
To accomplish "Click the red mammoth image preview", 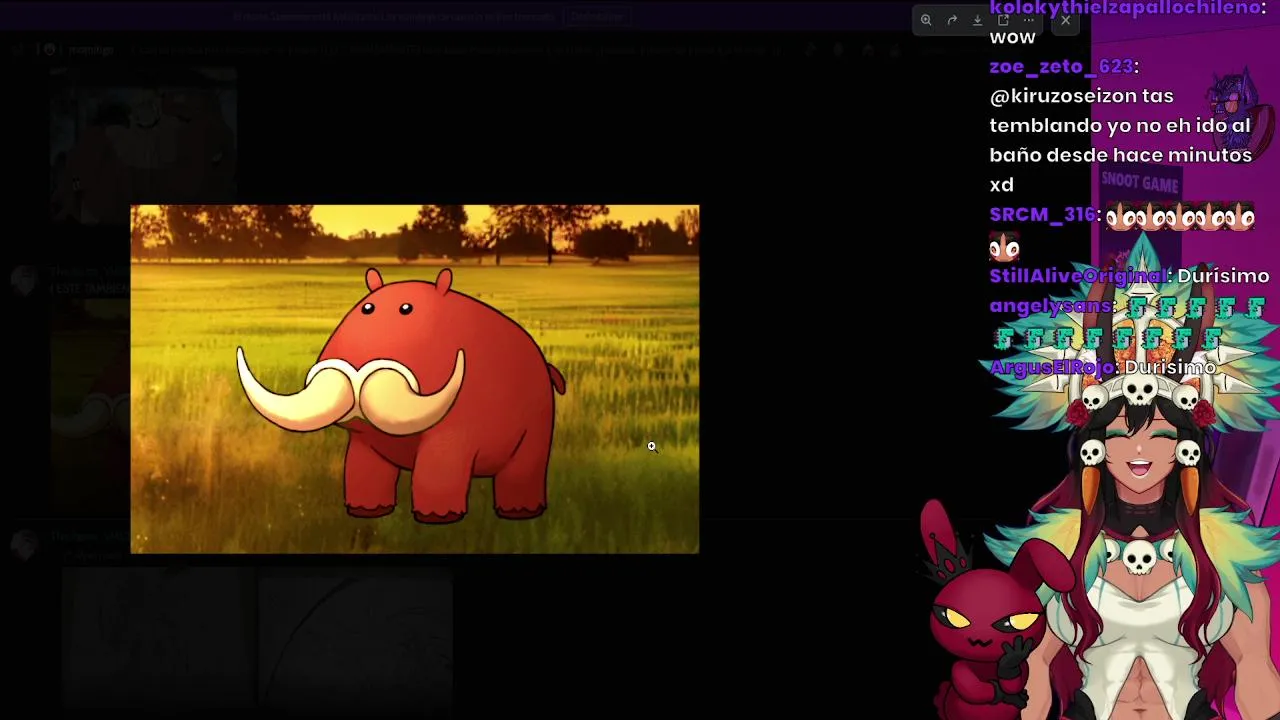I will 415,379.
